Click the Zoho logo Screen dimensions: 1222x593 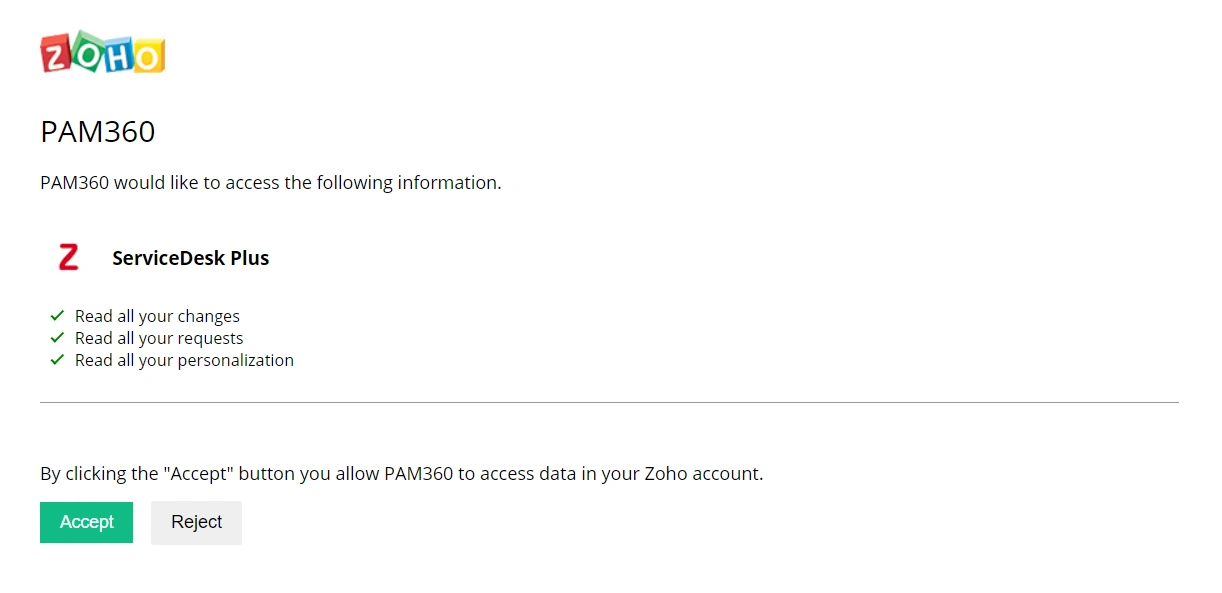coord(102,52)
